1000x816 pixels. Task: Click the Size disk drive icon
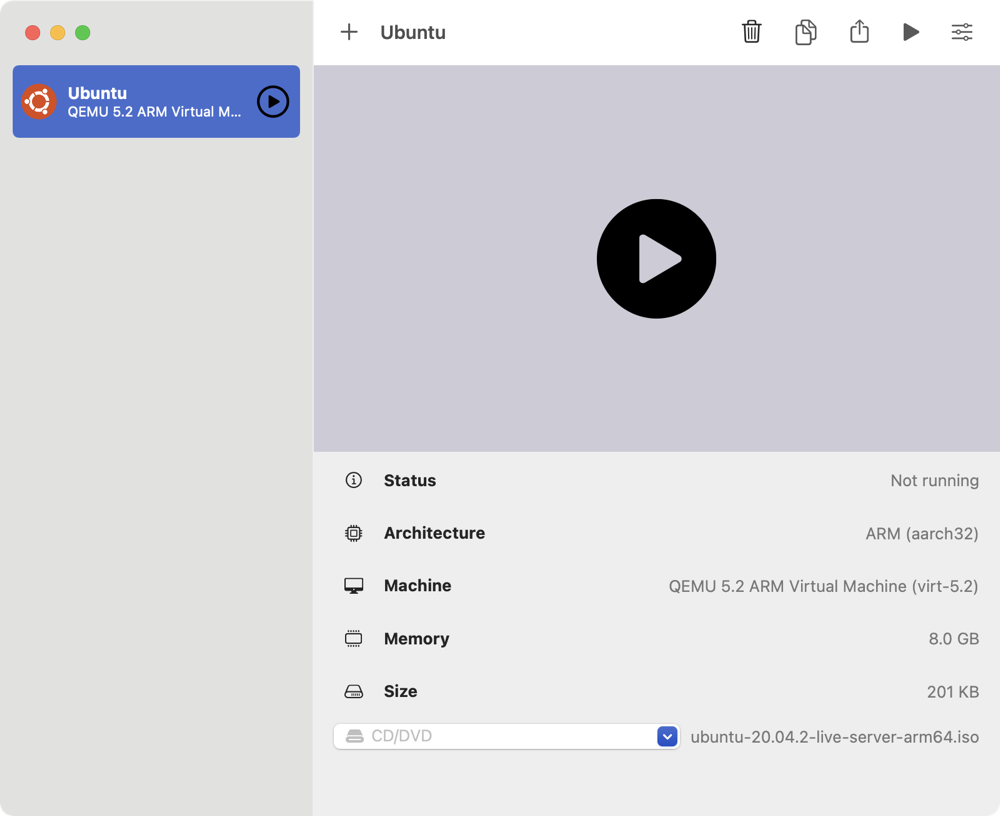click(353, 692)
